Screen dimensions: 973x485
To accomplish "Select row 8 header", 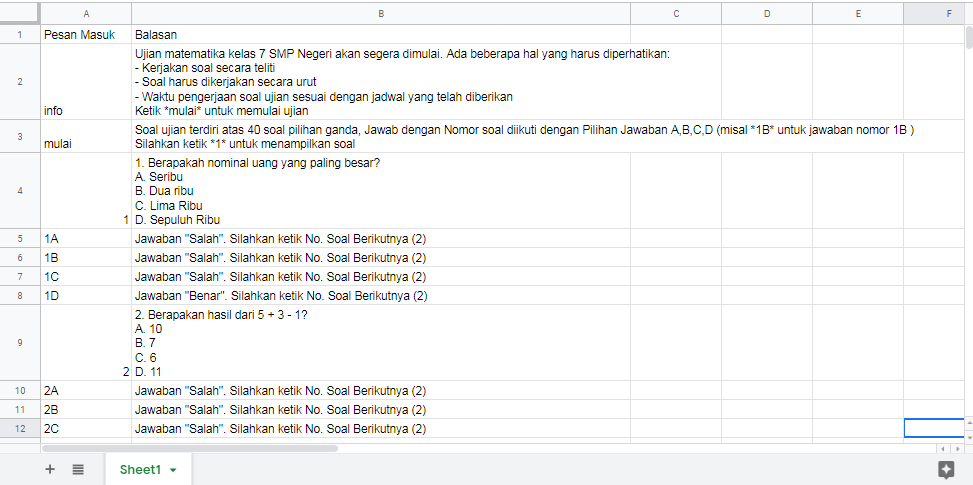I will tap(20, 295).
